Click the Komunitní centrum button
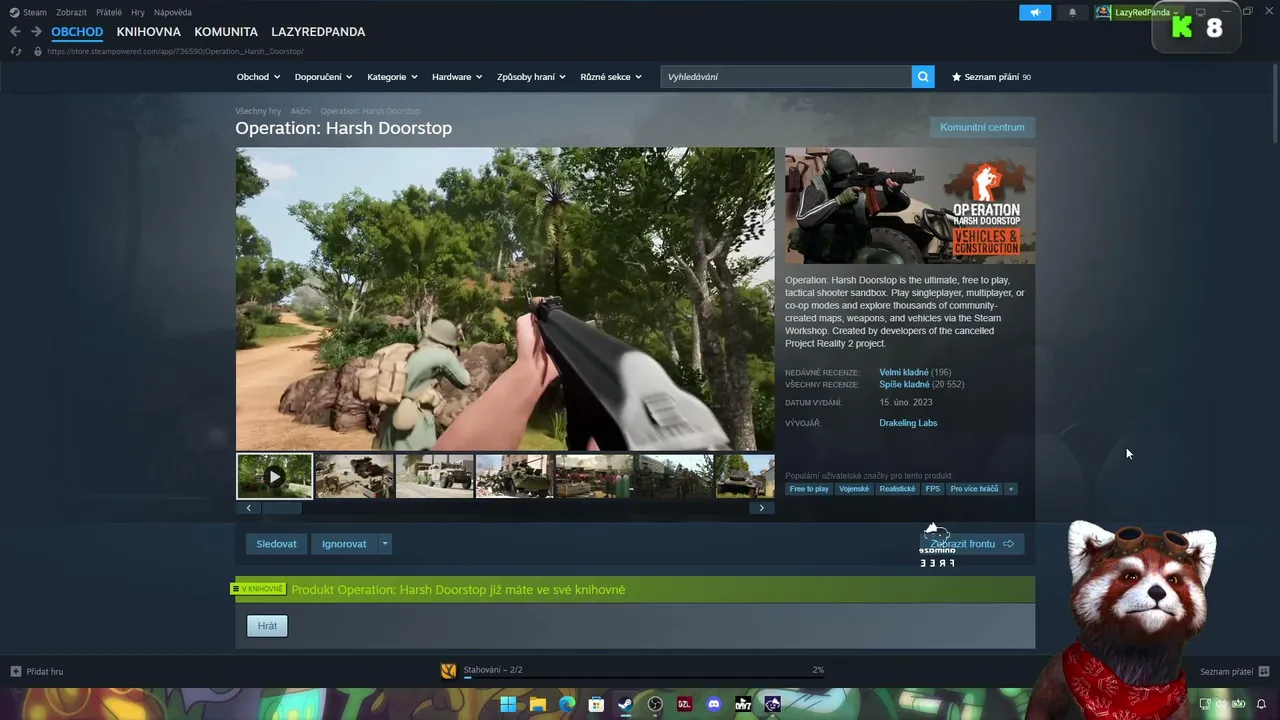Viewport: 1280px width, 720px height. [982, 127]
